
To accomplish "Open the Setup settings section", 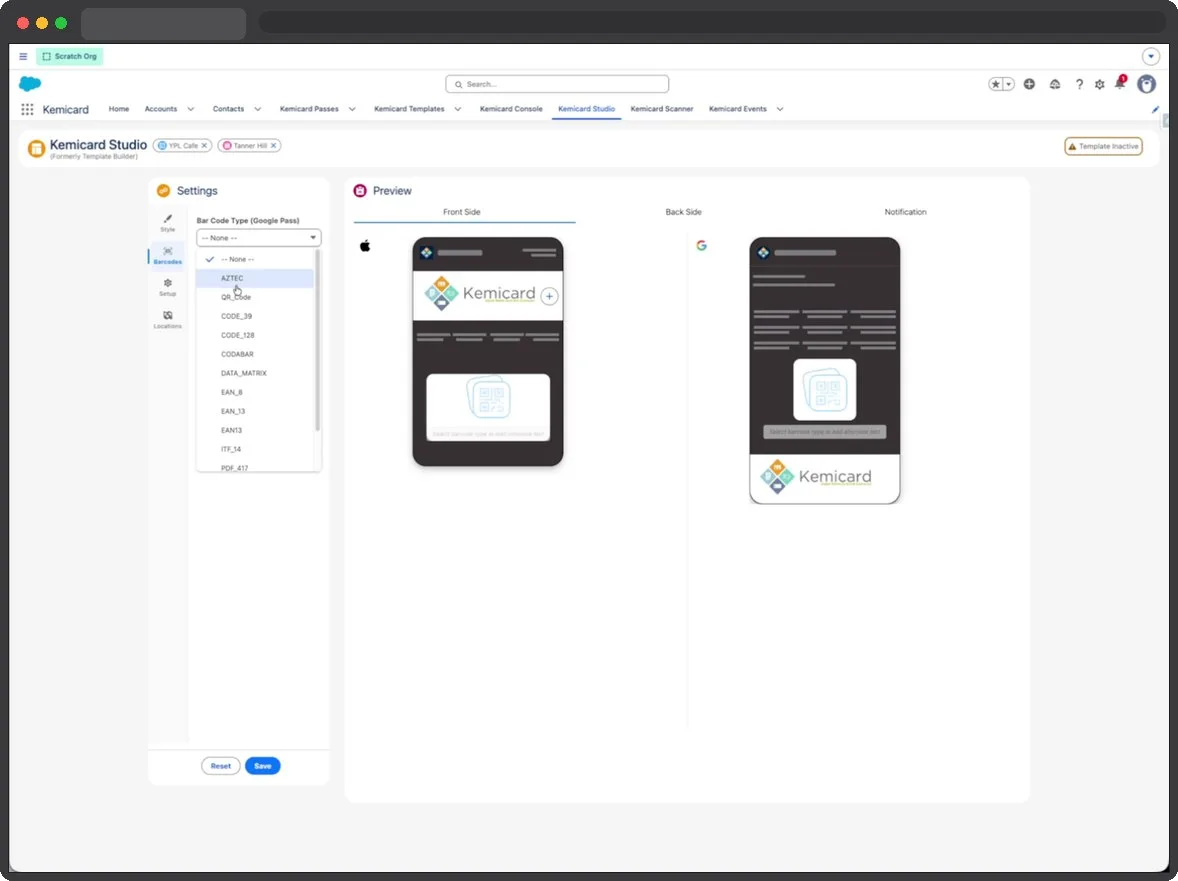I will coord(168,288).
